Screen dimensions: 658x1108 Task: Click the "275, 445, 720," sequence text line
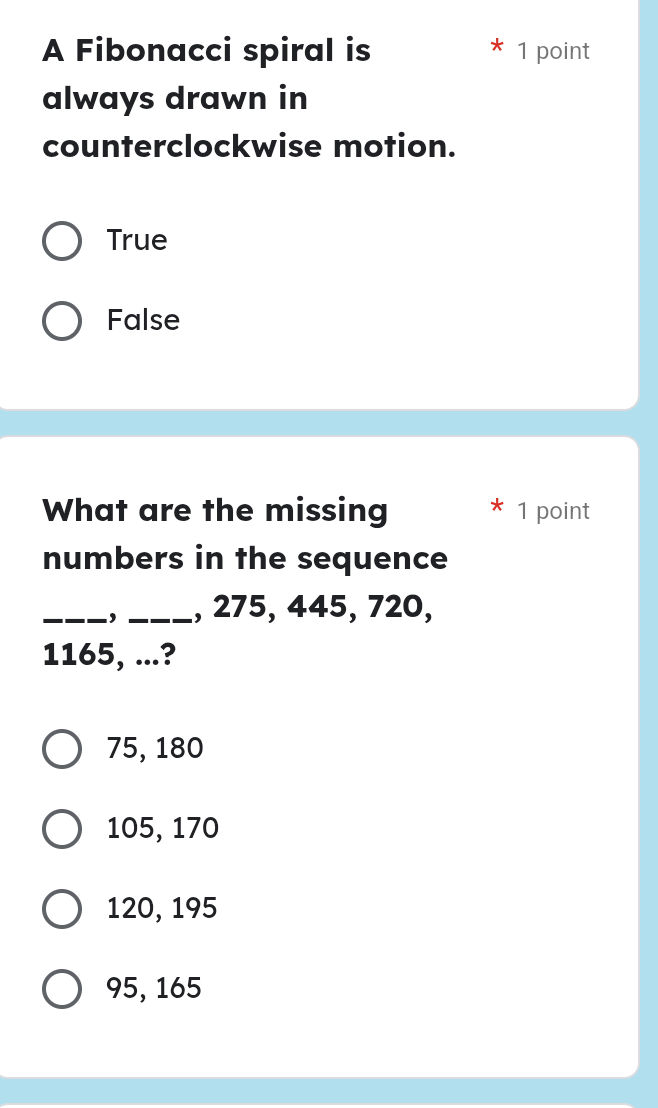(x=322, y=606)
